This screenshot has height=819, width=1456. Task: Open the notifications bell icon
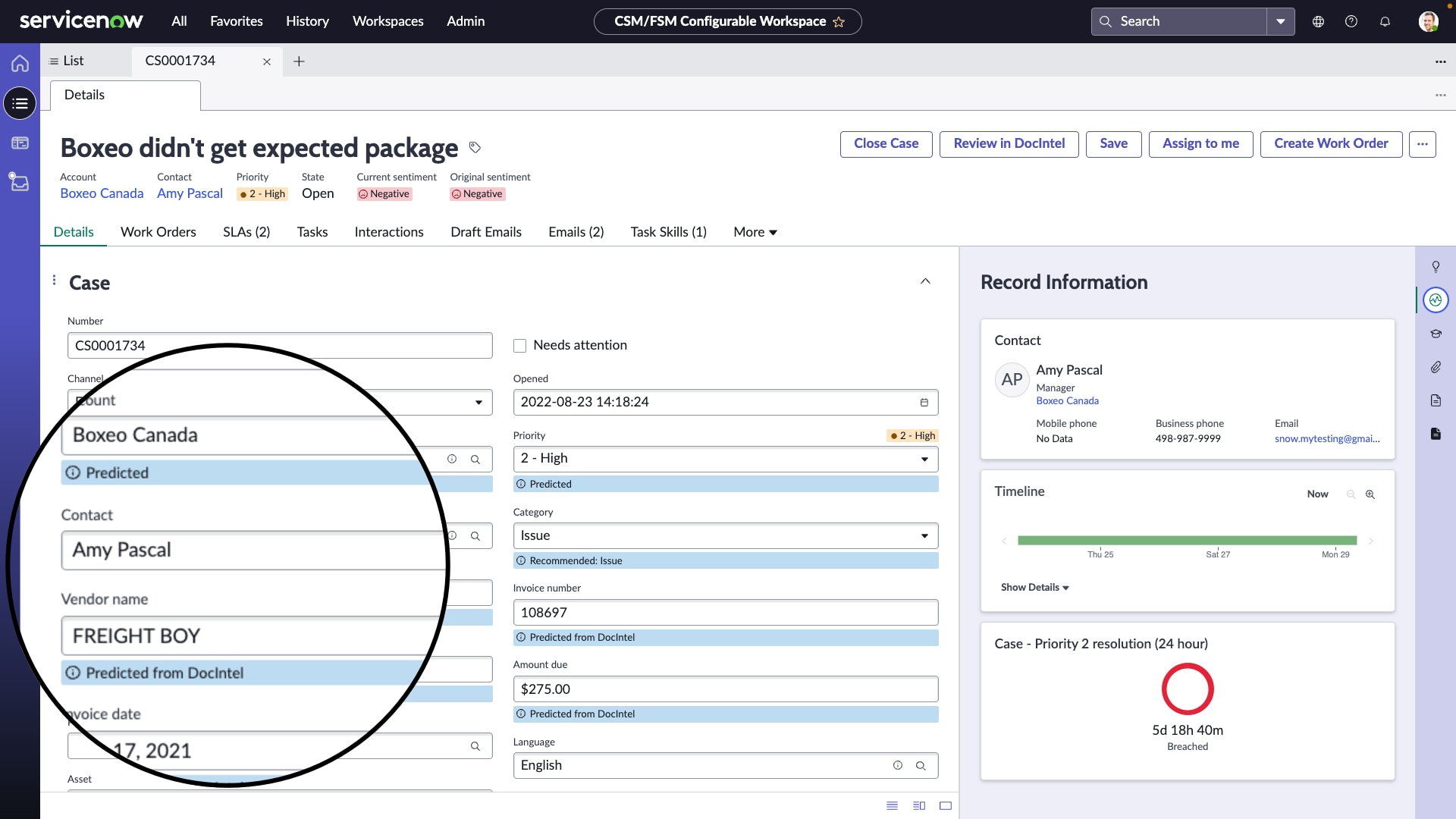pyautogui.click(x=1385, y=21)
